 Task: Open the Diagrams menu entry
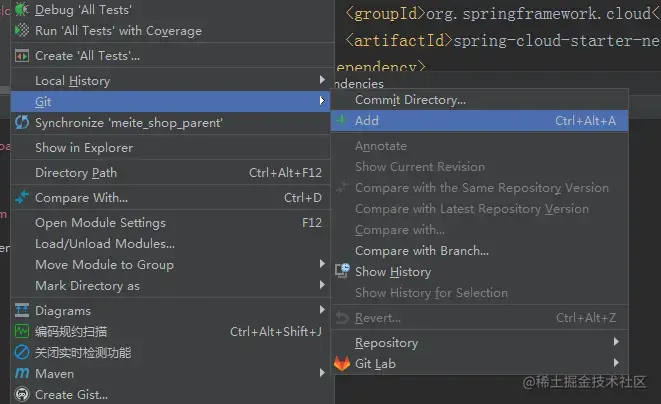(172, 310)
